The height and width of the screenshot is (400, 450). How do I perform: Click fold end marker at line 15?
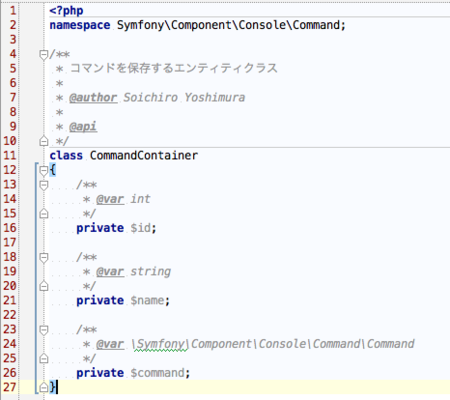pyautogui.click(x=44, y=213)
